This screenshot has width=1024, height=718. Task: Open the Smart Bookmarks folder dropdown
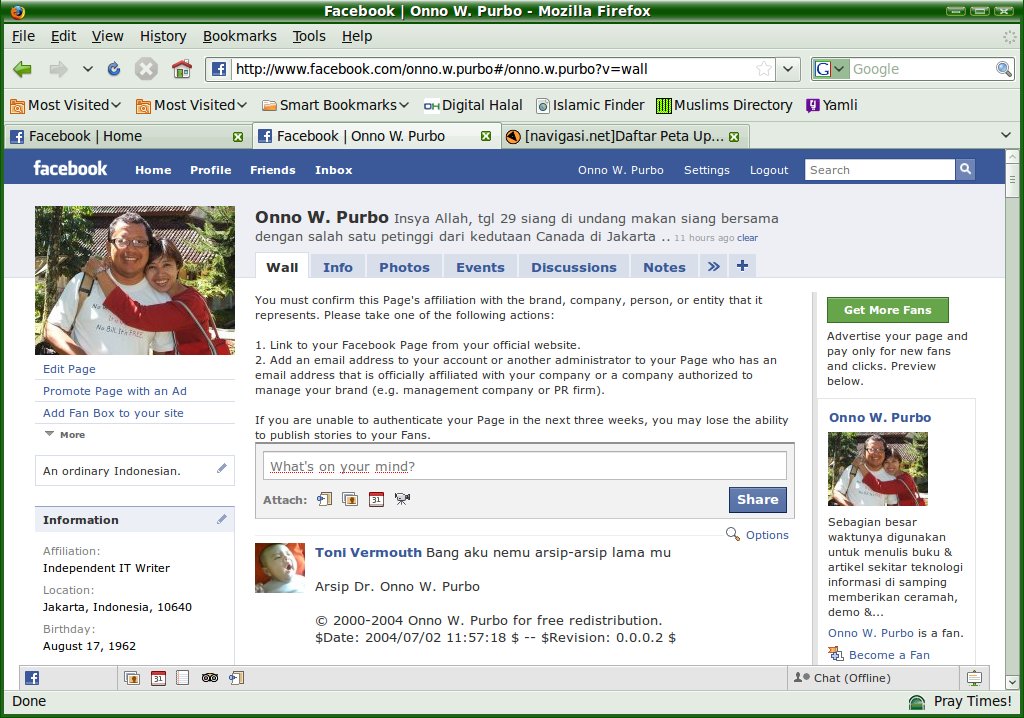point(336,105)
